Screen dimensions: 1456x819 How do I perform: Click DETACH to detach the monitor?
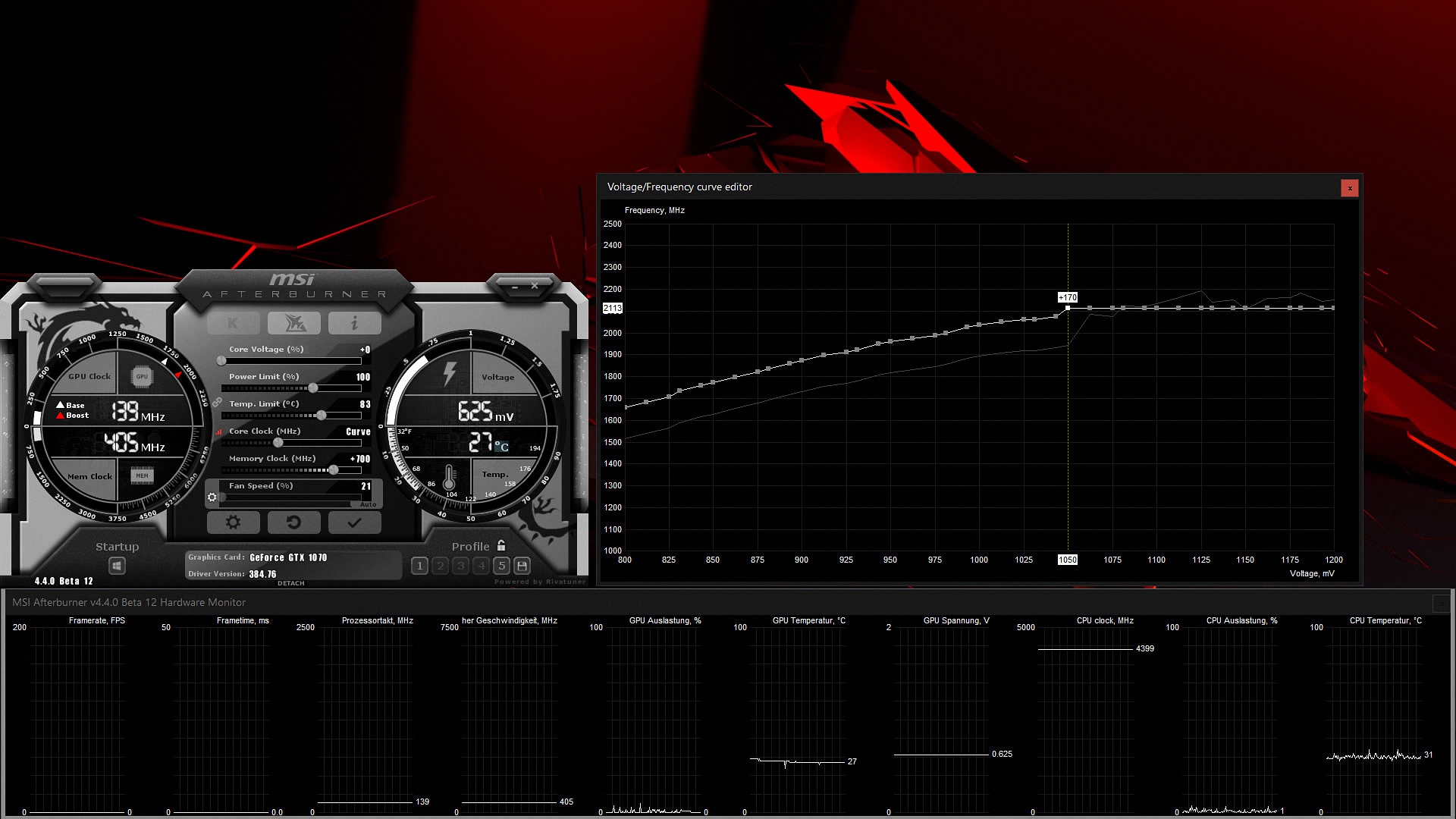[x=290, y=583]
